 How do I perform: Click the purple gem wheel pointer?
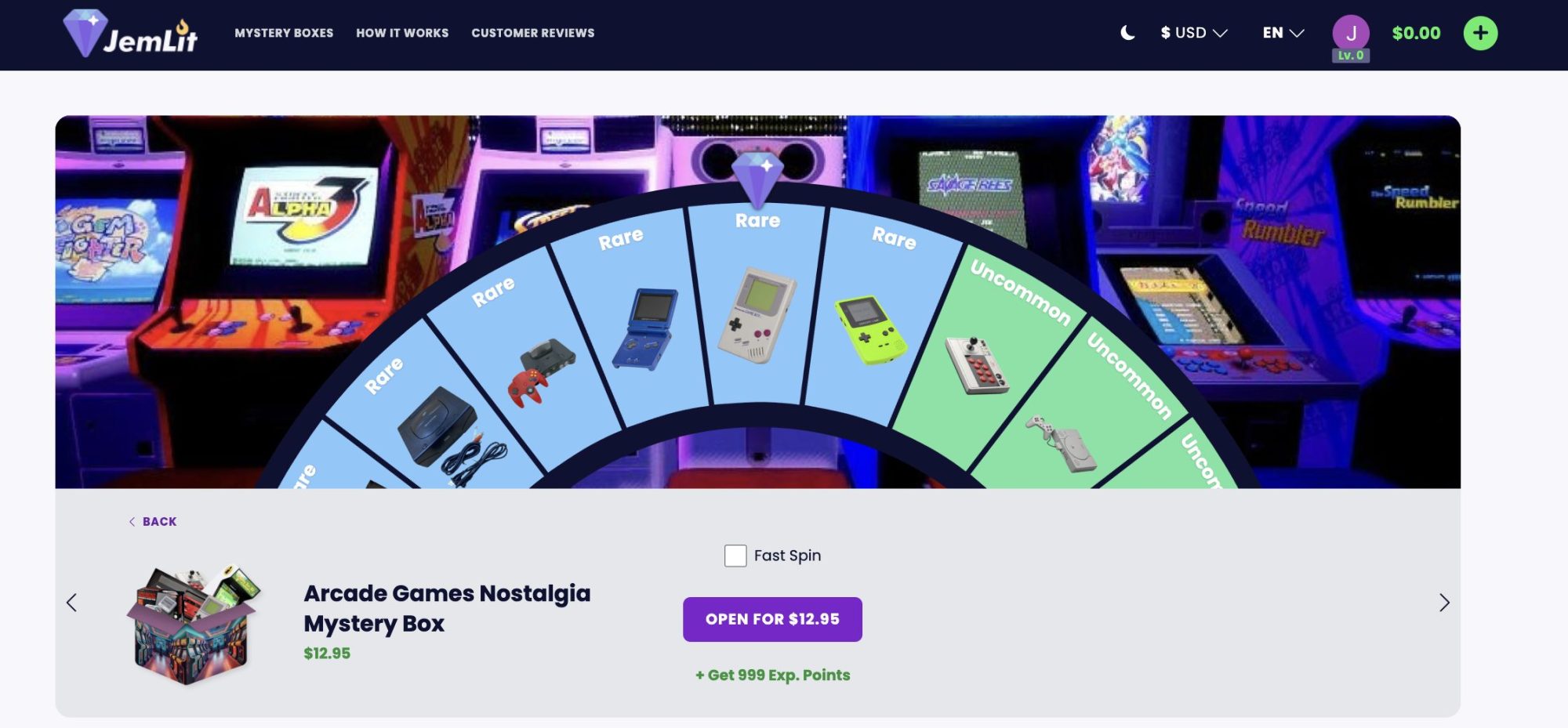757,178
